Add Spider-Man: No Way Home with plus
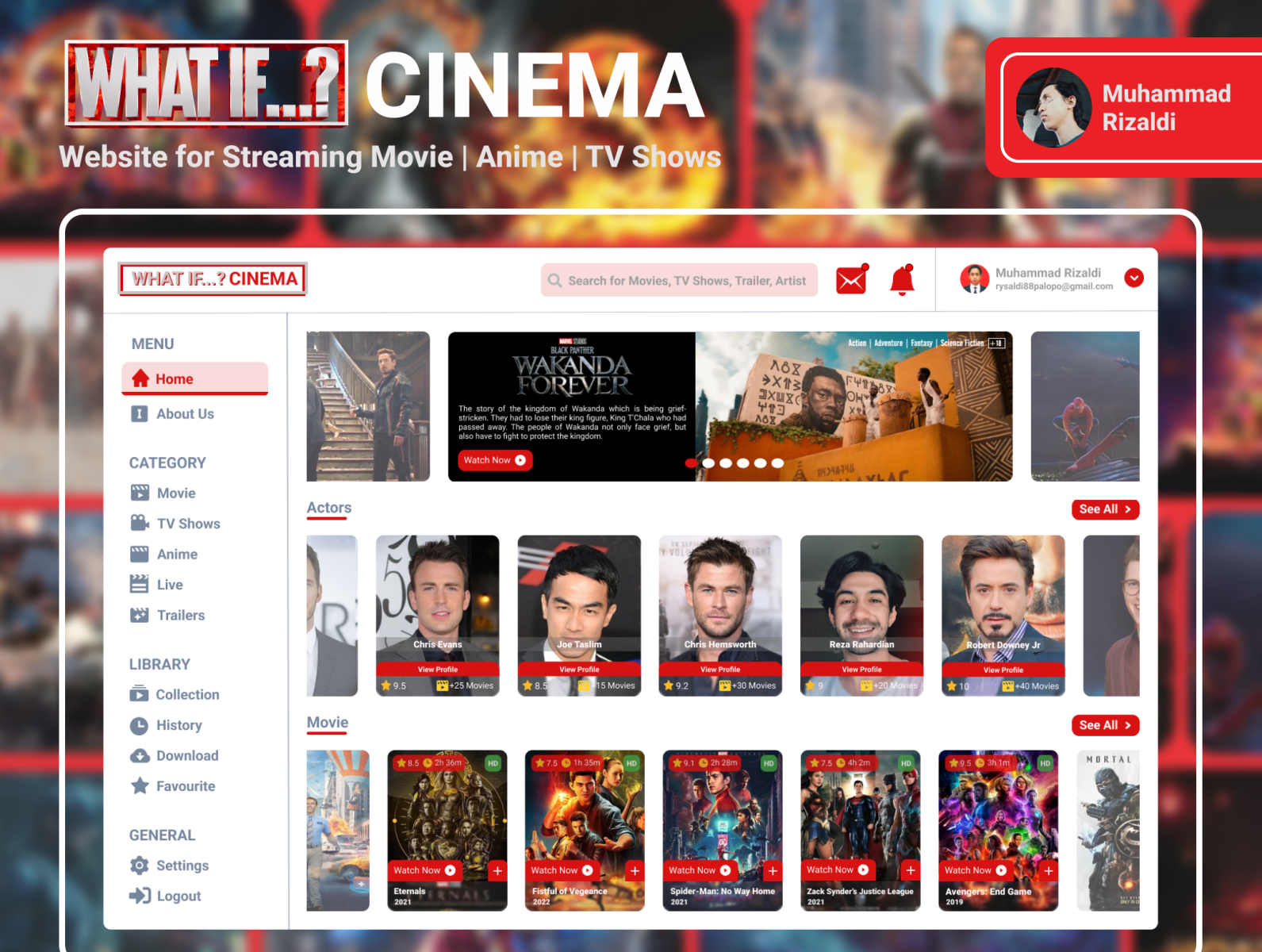 click(x=773, y=871)
